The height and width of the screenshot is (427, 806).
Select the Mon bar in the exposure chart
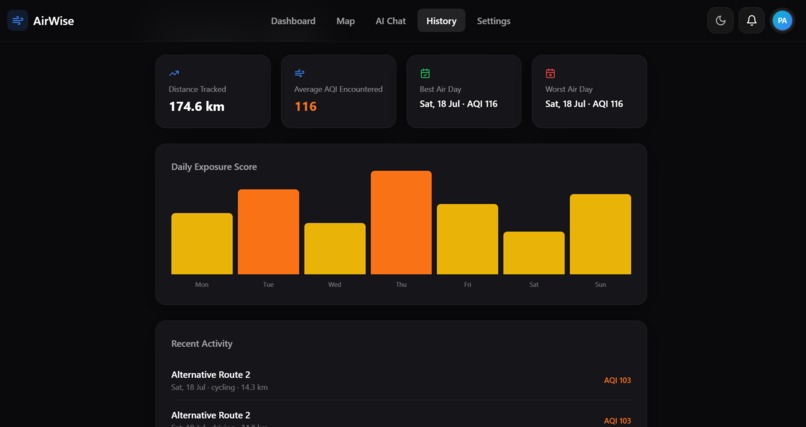202,244
